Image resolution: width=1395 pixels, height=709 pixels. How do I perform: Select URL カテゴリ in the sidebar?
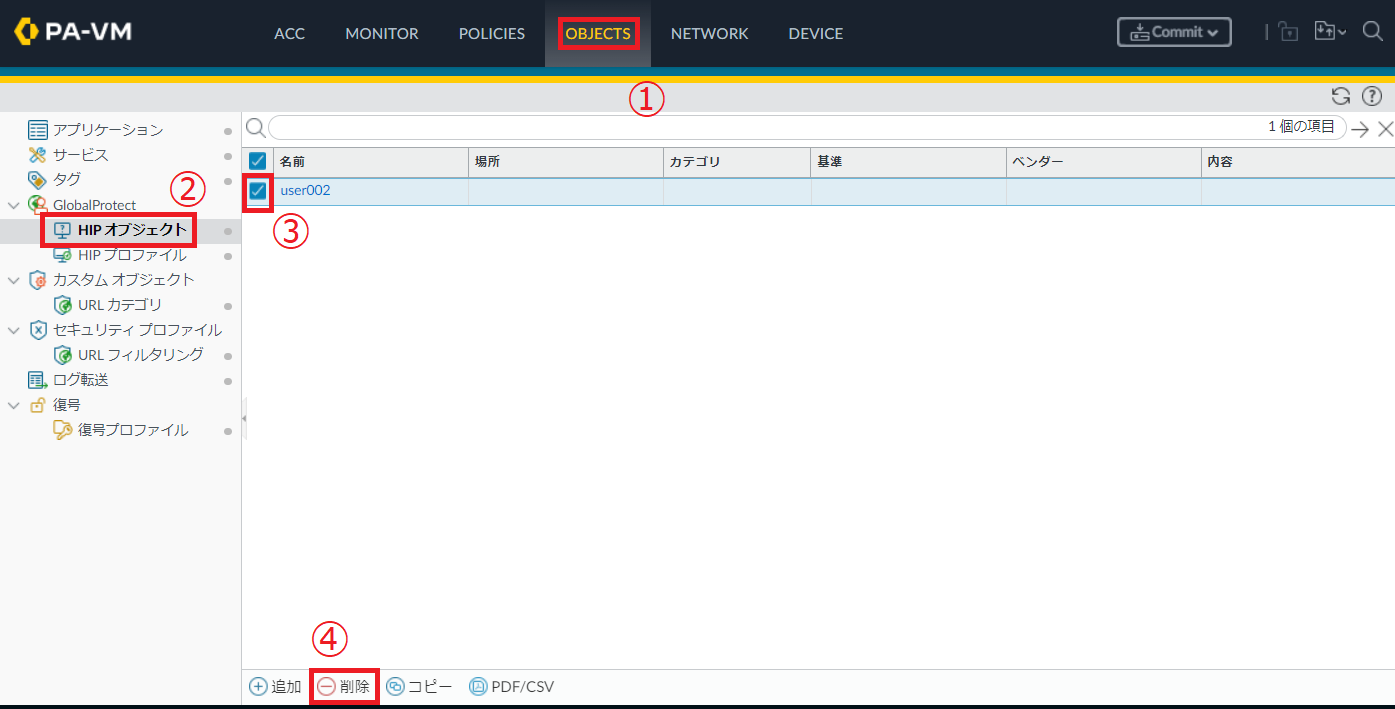[x=120, y=305]
